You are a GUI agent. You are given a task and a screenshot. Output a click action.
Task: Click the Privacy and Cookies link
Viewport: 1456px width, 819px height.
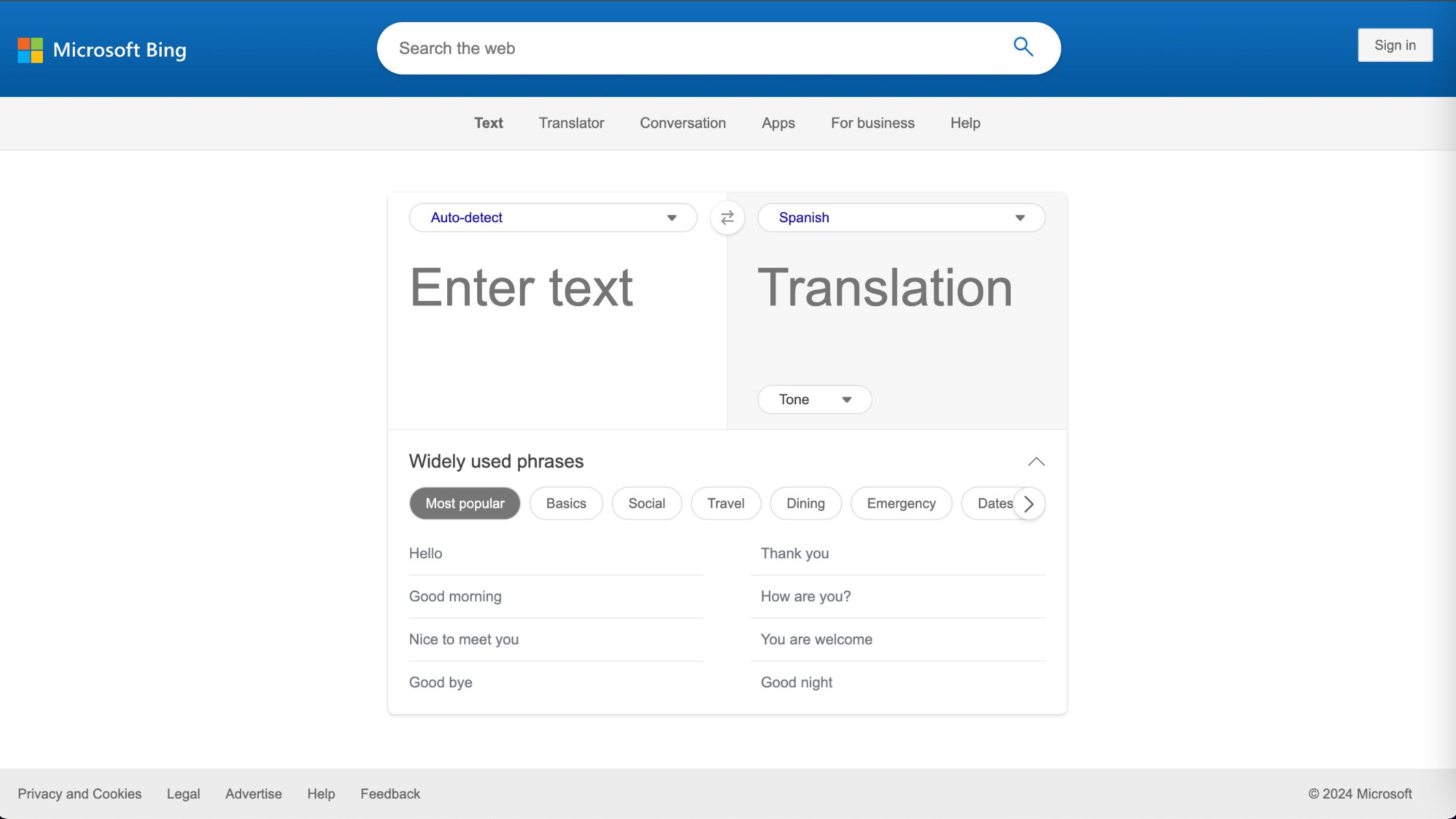80,794
